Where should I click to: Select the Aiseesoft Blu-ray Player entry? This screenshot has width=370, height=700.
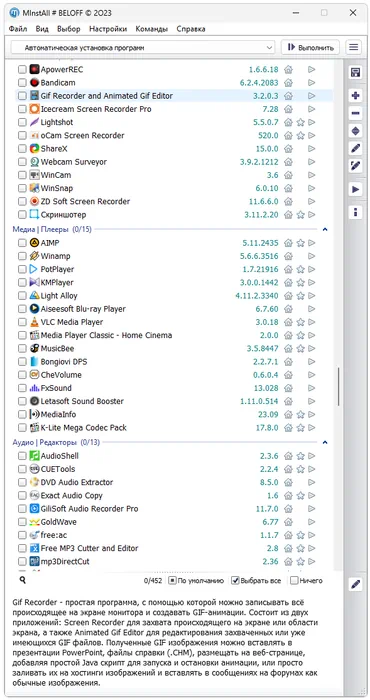pos(174,309)
